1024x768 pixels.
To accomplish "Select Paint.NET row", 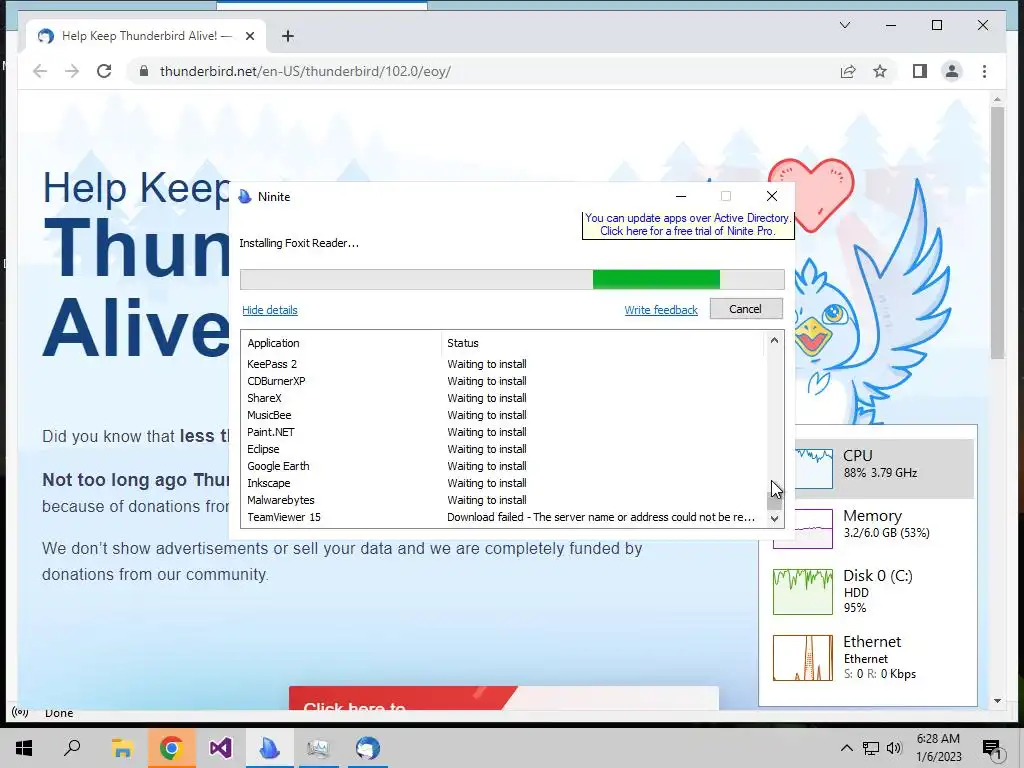I will 503,432.
